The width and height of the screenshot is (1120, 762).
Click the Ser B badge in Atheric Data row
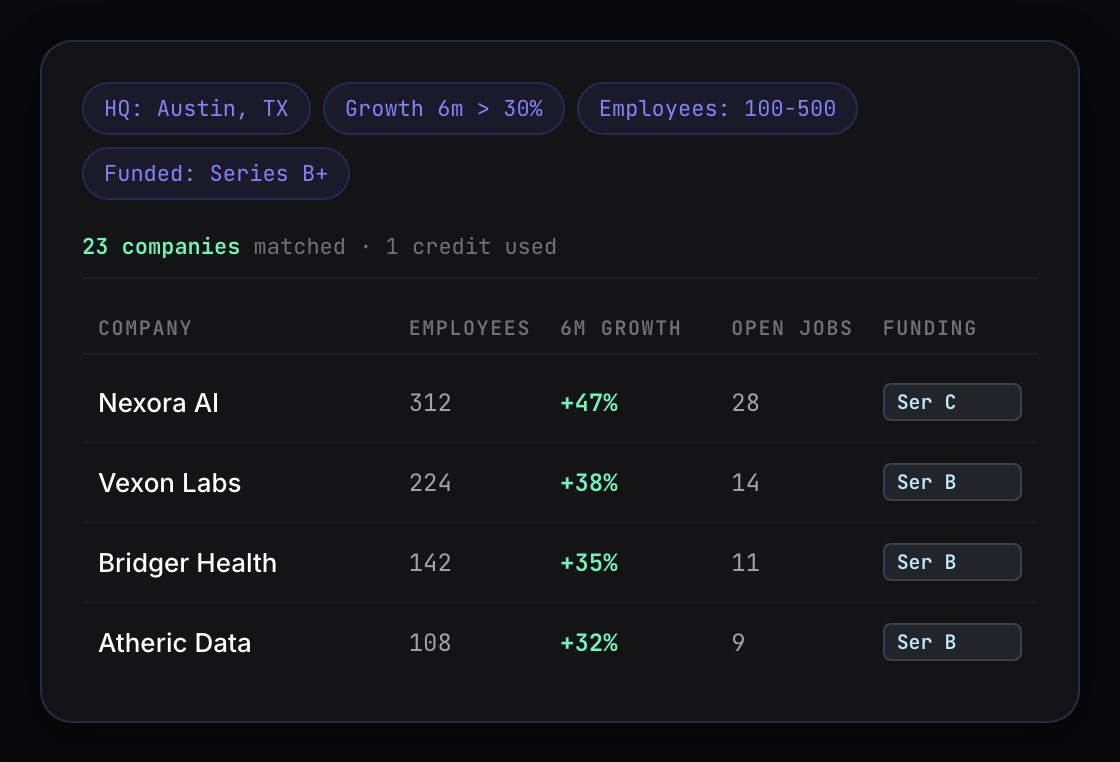click(952, 642)
